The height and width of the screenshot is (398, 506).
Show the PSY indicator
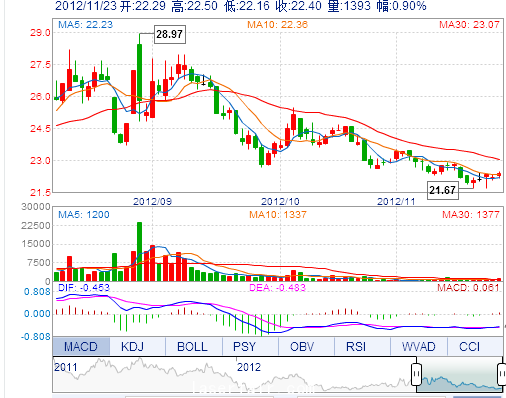pyautogui.click(x=244, y=347)
